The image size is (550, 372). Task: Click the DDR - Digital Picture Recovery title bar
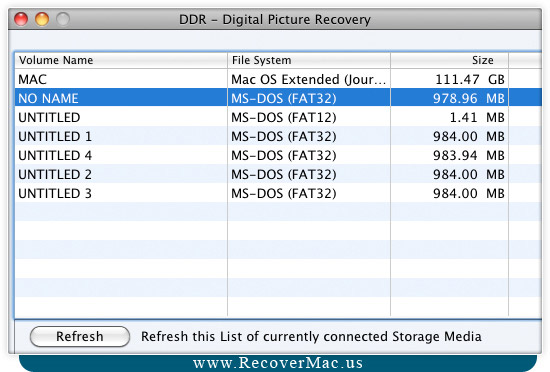tap(275, 19)
